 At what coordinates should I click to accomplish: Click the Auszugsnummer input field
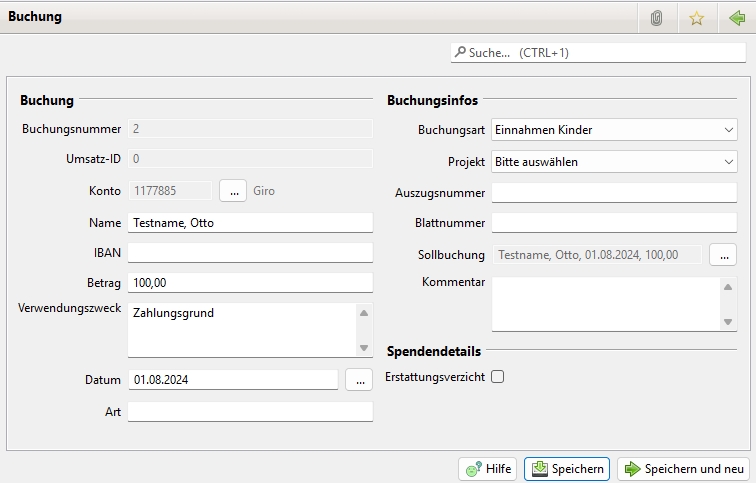coord(613,193)
